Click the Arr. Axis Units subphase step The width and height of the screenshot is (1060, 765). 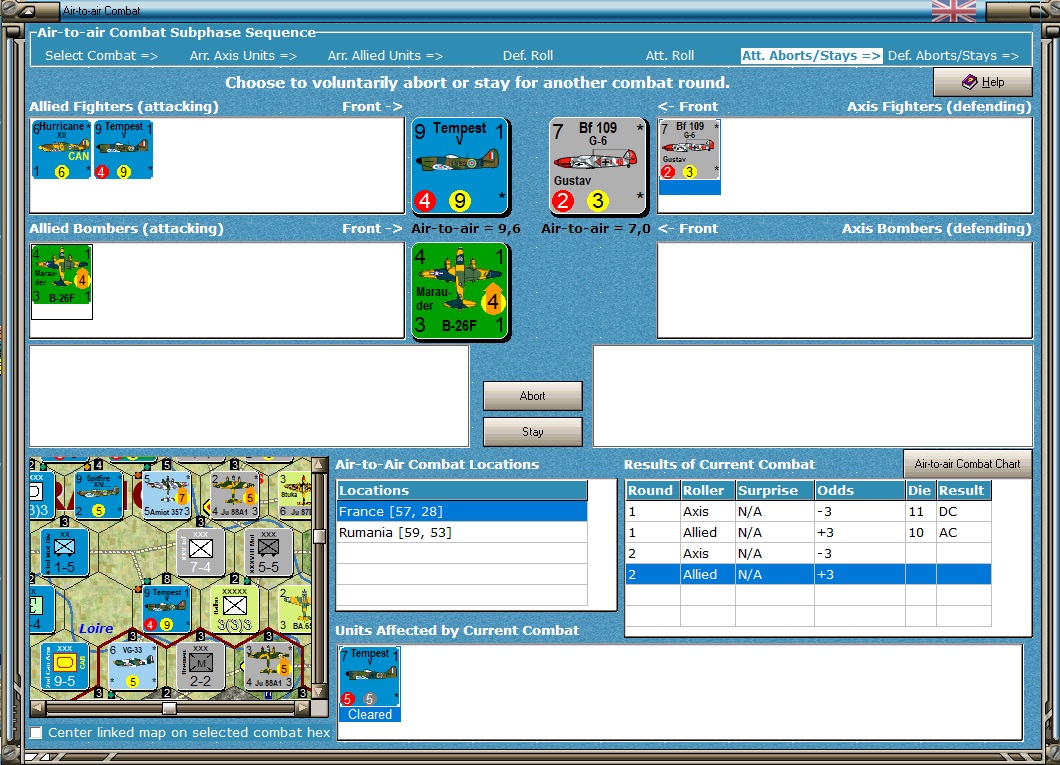click(x=243, y=55)
